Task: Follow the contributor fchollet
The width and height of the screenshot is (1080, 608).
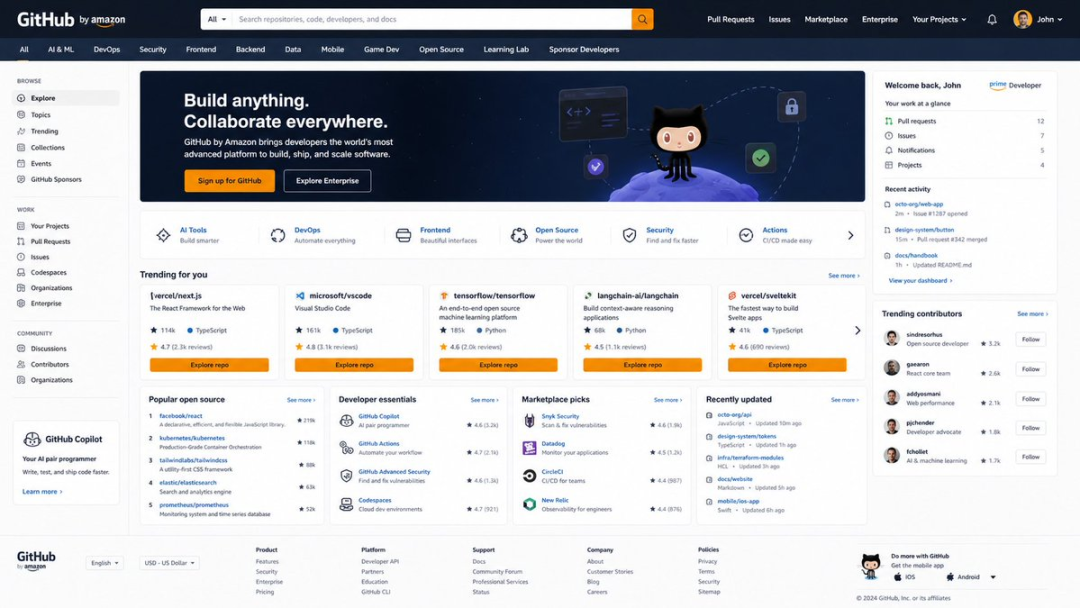Action: [x=1030, y=457]
